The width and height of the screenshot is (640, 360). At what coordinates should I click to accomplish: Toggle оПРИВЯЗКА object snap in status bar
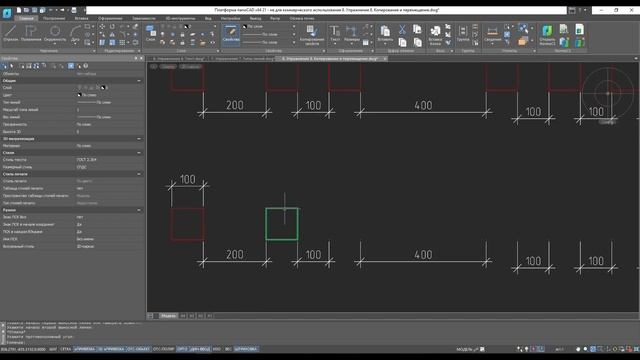(84, 349)
